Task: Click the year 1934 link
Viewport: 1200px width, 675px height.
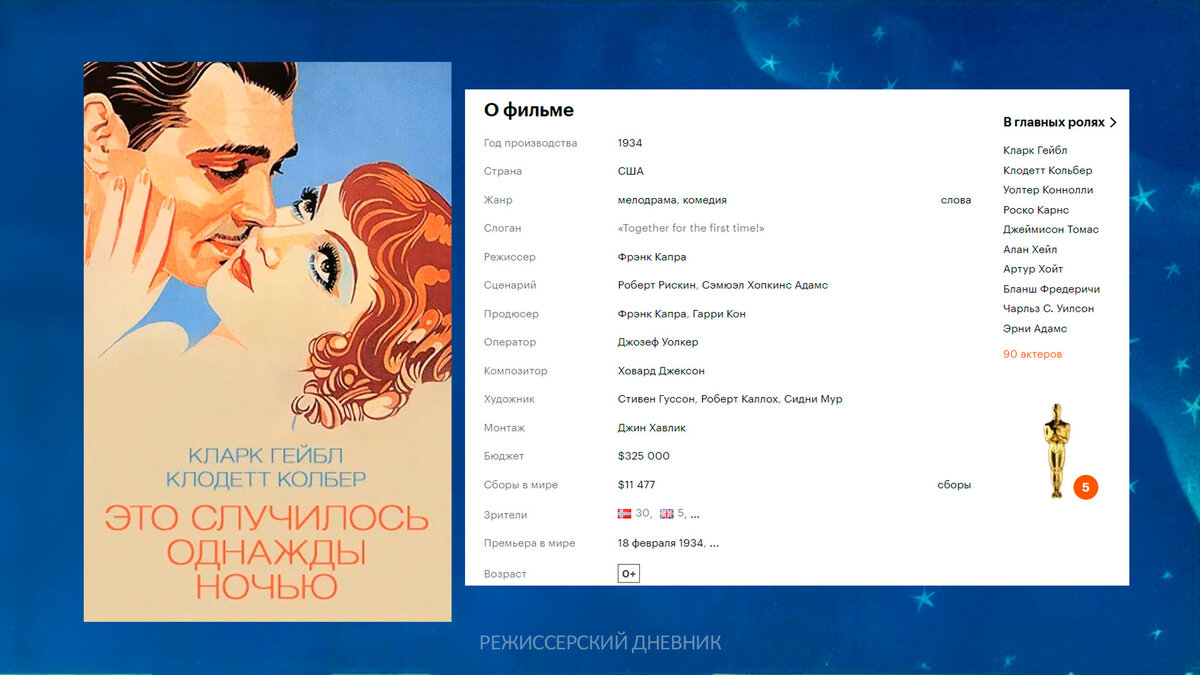Action: pos(630,143)
